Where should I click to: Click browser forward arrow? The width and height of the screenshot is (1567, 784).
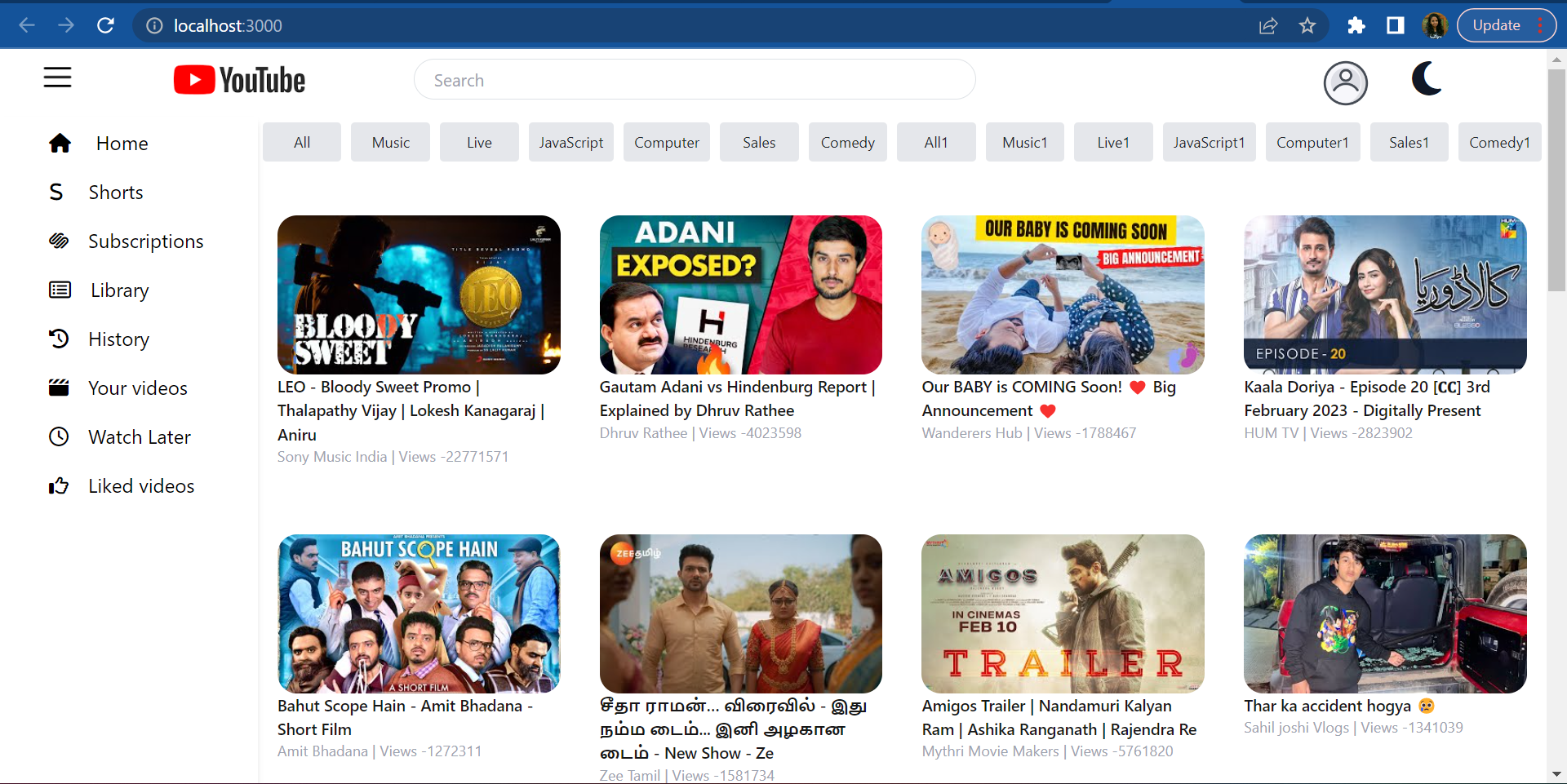pos(66,25)
